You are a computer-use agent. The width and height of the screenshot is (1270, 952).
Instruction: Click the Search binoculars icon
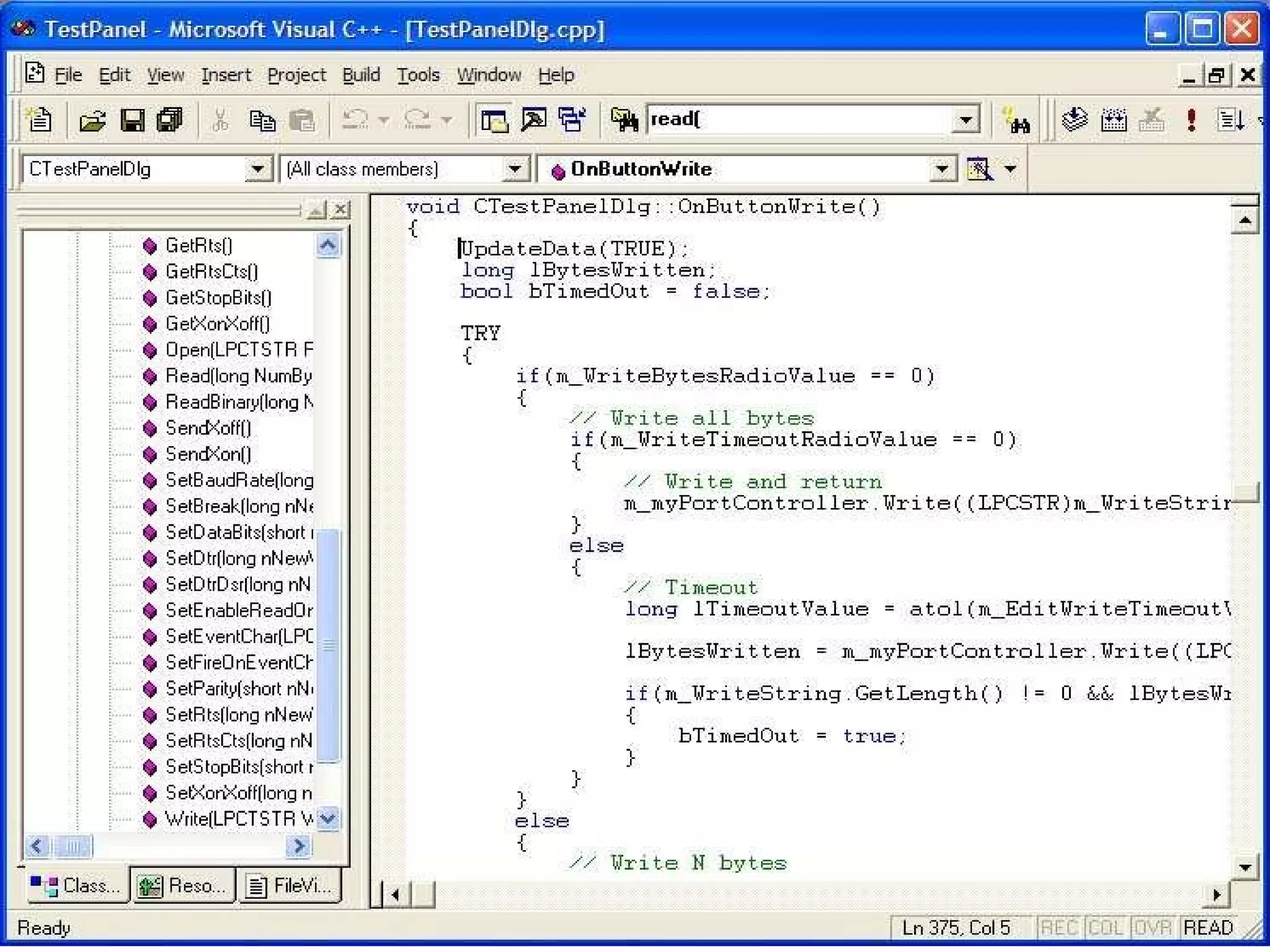click(x=1017, y=120)
